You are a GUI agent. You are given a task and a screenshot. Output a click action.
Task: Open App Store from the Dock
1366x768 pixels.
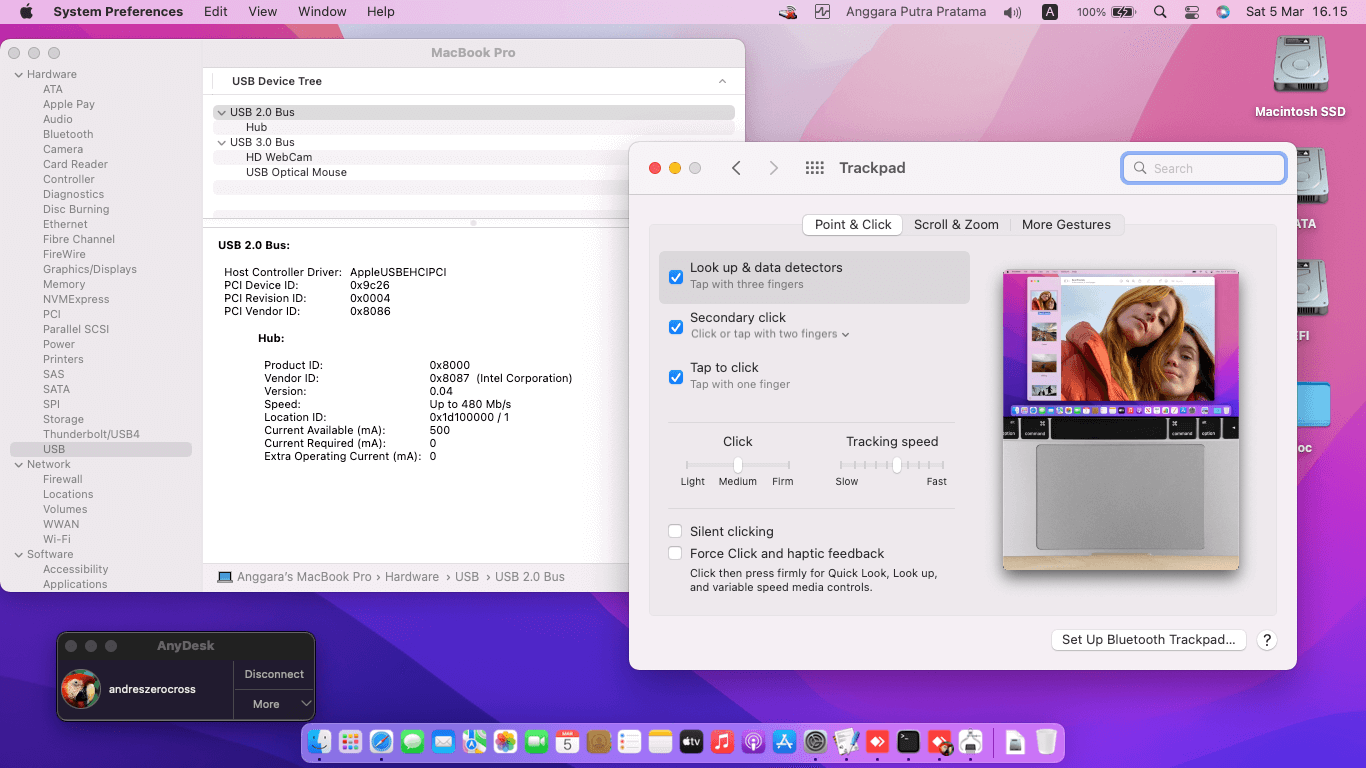click(784, 742)
